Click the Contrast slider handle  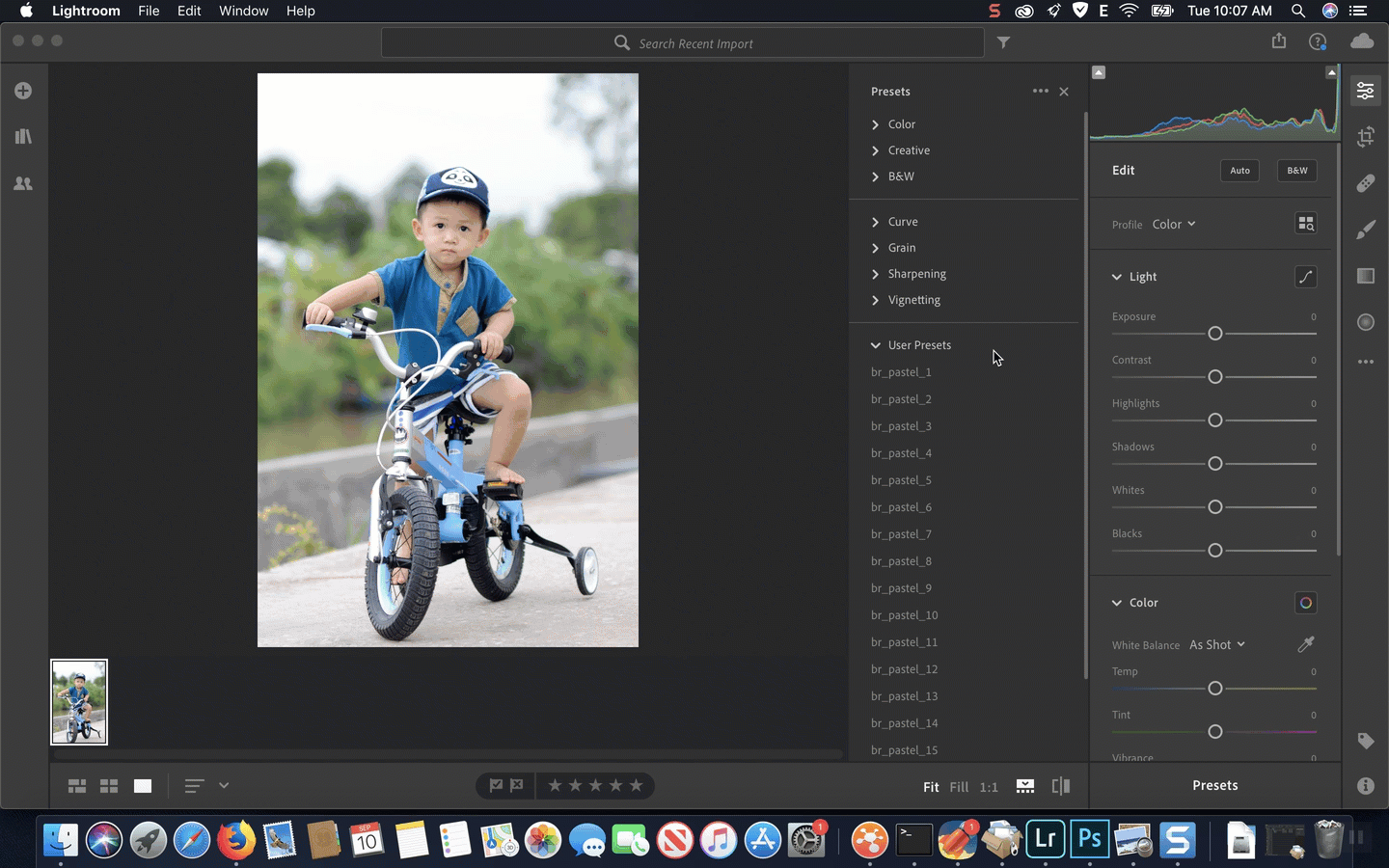pos(1214,377)
